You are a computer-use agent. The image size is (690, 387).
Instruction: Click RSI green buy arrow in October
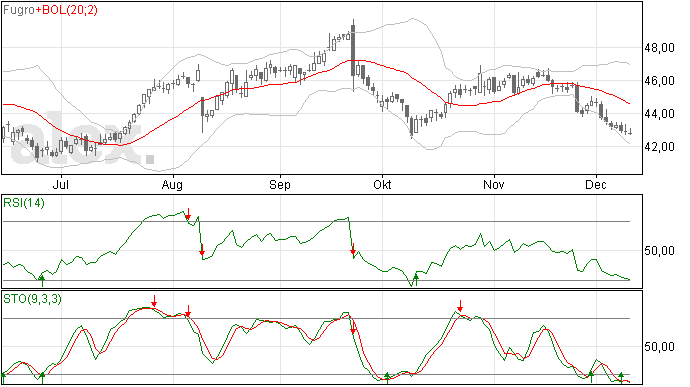pyautogui.click(x=416, y=279)
